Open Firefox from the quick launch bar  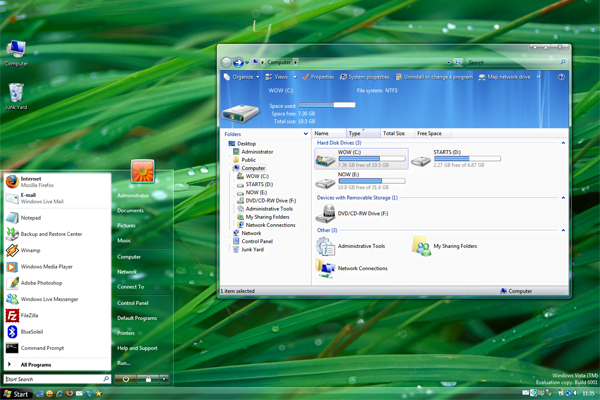69,393
